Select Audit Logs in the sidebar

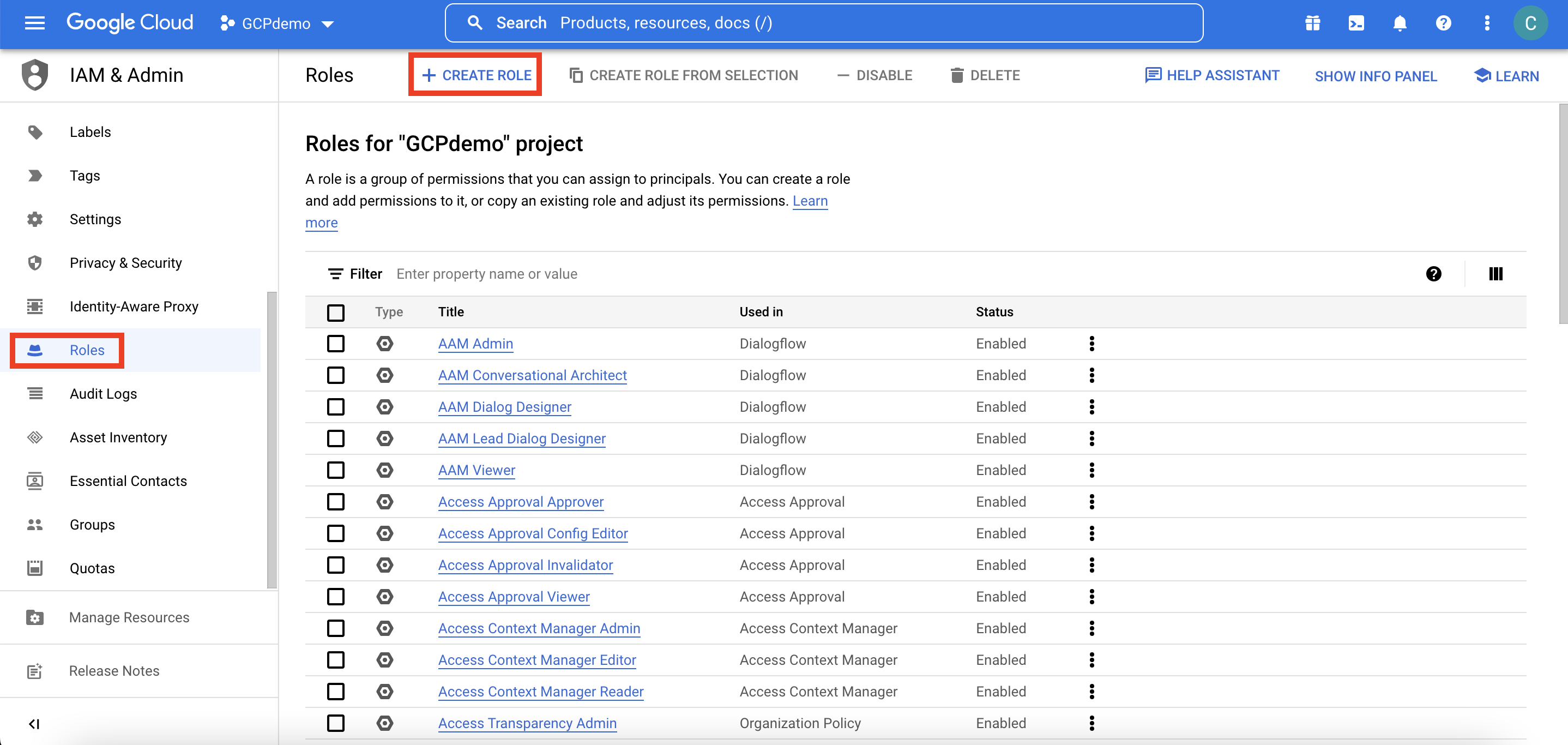pyautogui.click(x=103, y=393)
